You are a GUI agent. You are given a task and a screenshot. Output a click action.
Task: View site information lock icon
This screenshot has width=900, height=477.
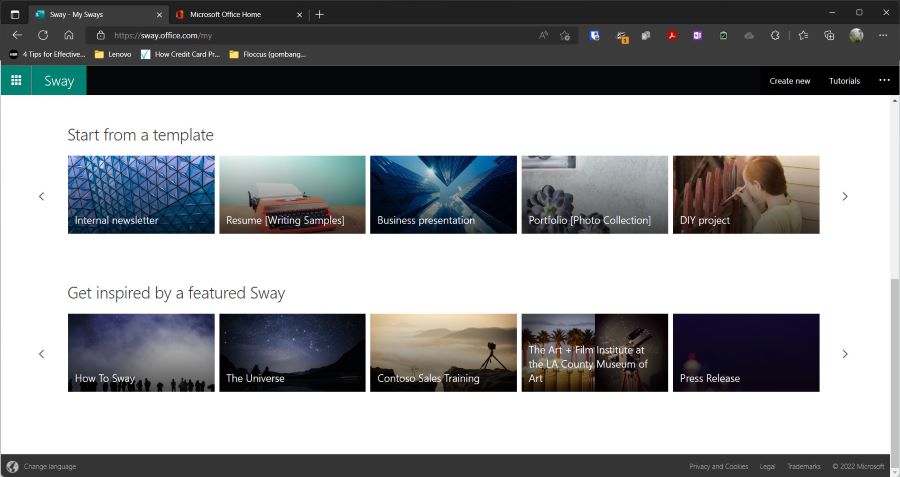[100, 35]
